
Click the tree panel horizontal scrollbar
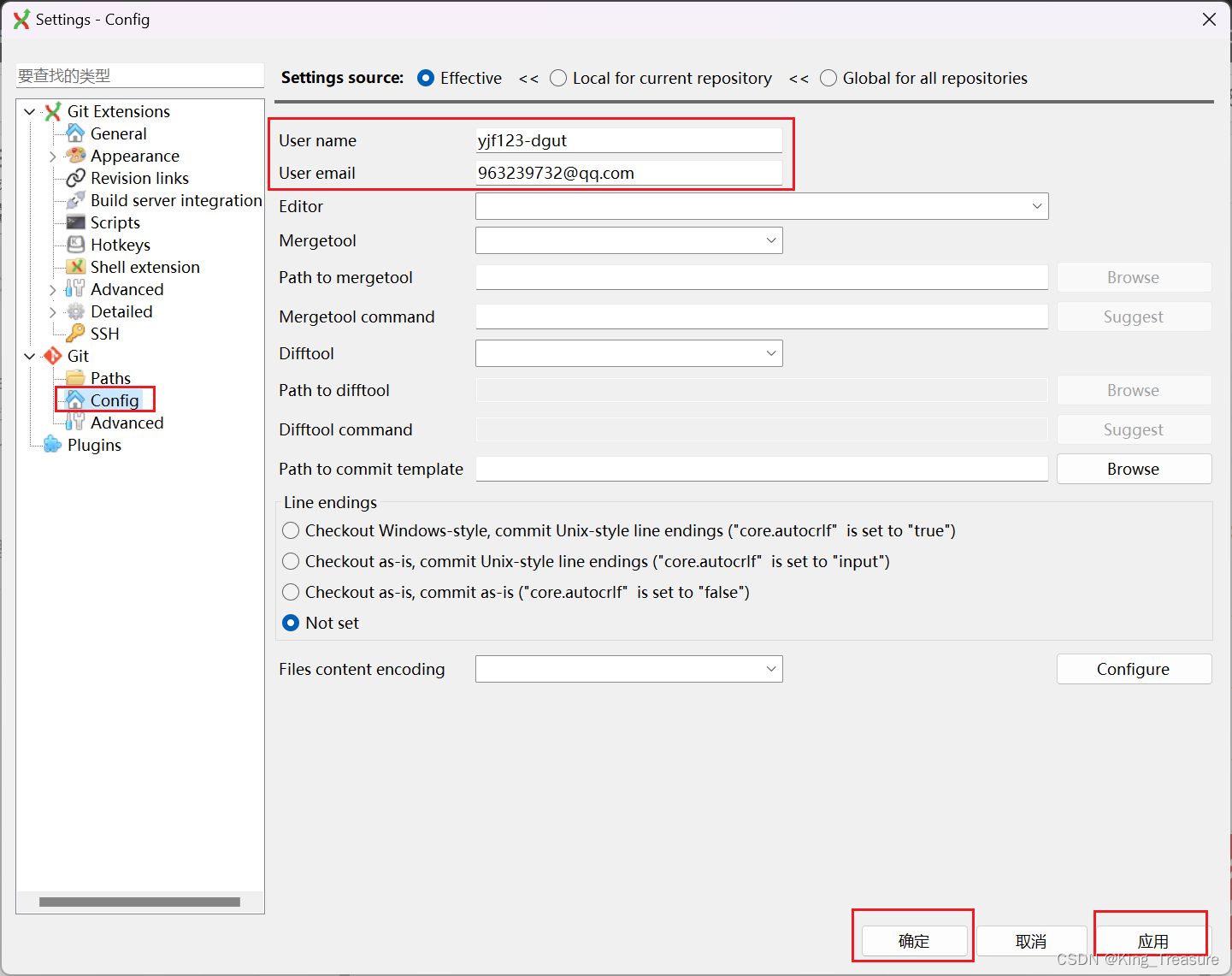click(x=139, y=902)
